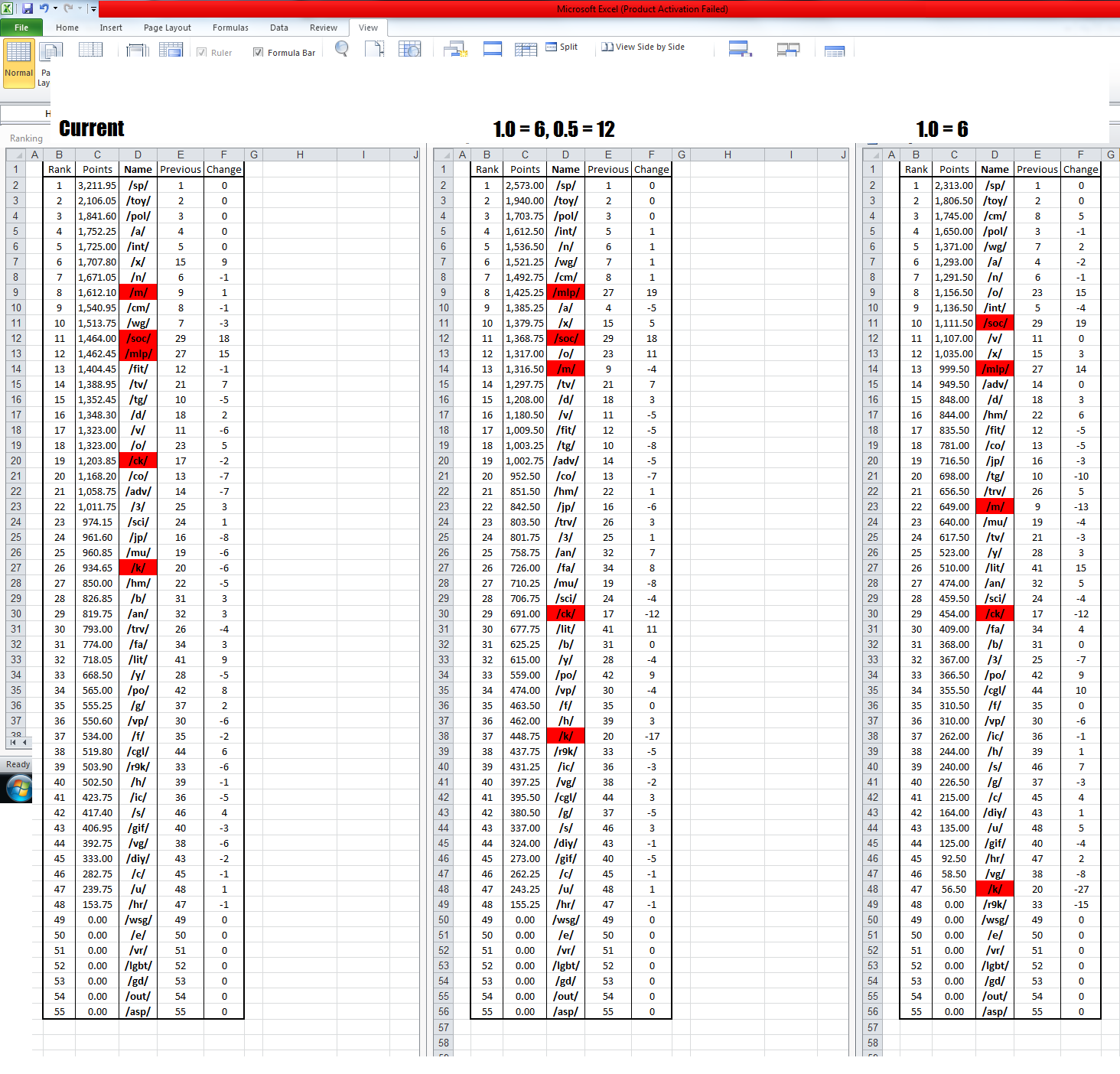Select row 1 header in Current table pane

tap(16, 170)
